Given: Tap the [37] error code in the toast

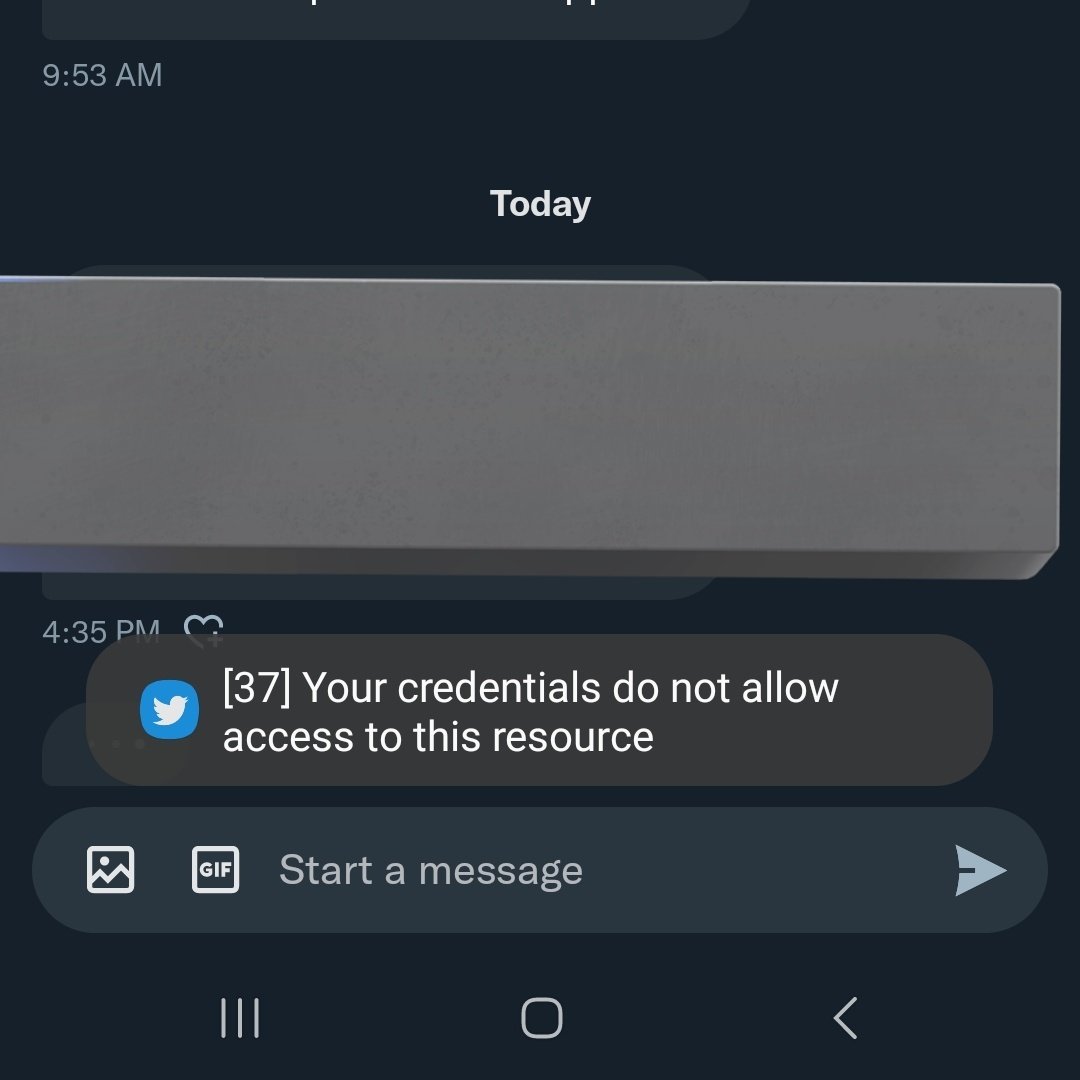Looking at the screenshot, I should point(257,687).
